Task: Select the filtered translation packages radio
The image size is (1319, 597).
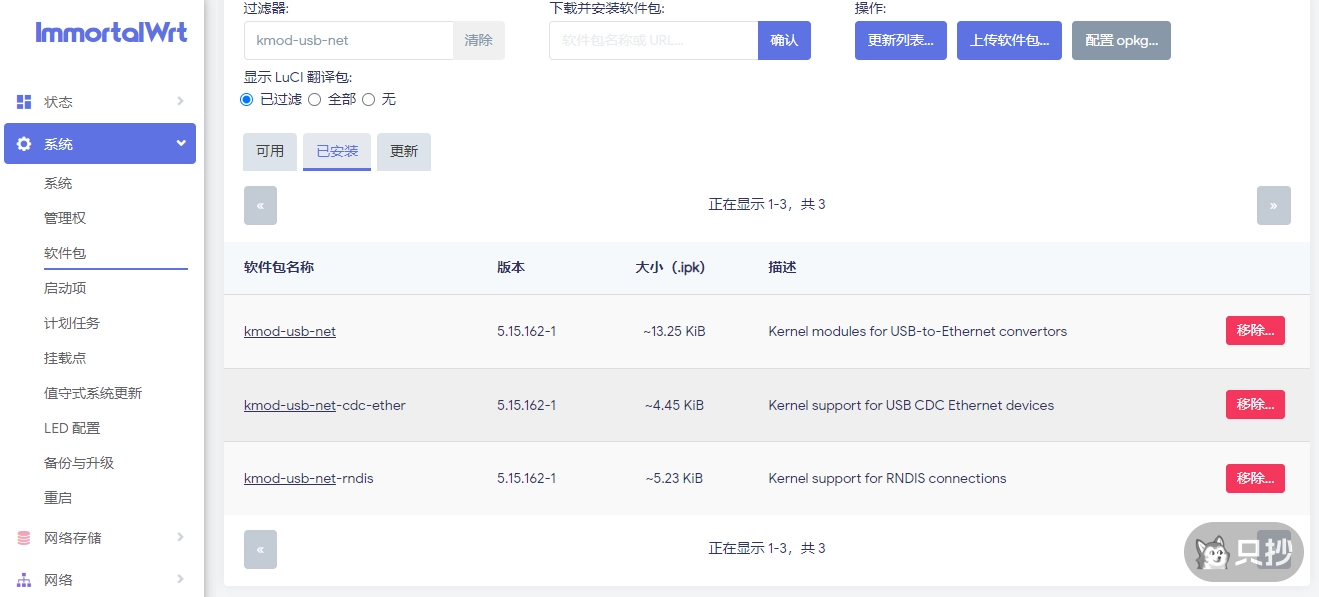Action: click(x=247, y=99)
